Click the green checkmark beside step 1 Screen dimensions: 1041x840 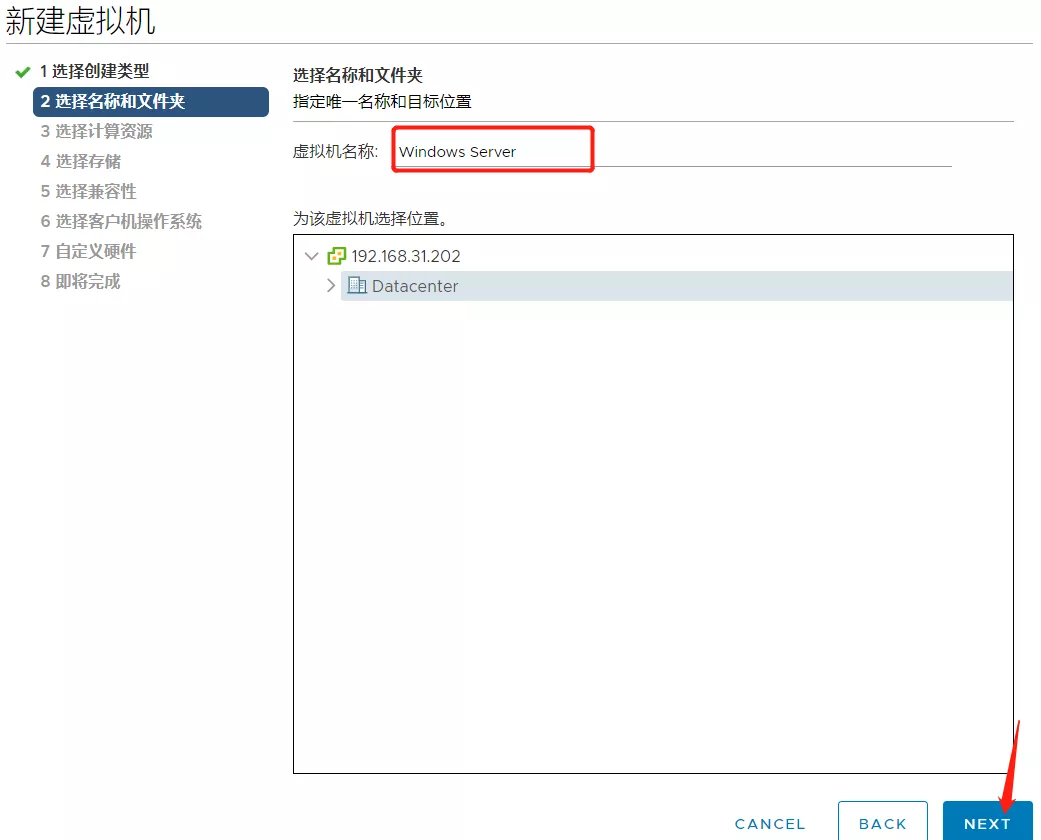23,72
